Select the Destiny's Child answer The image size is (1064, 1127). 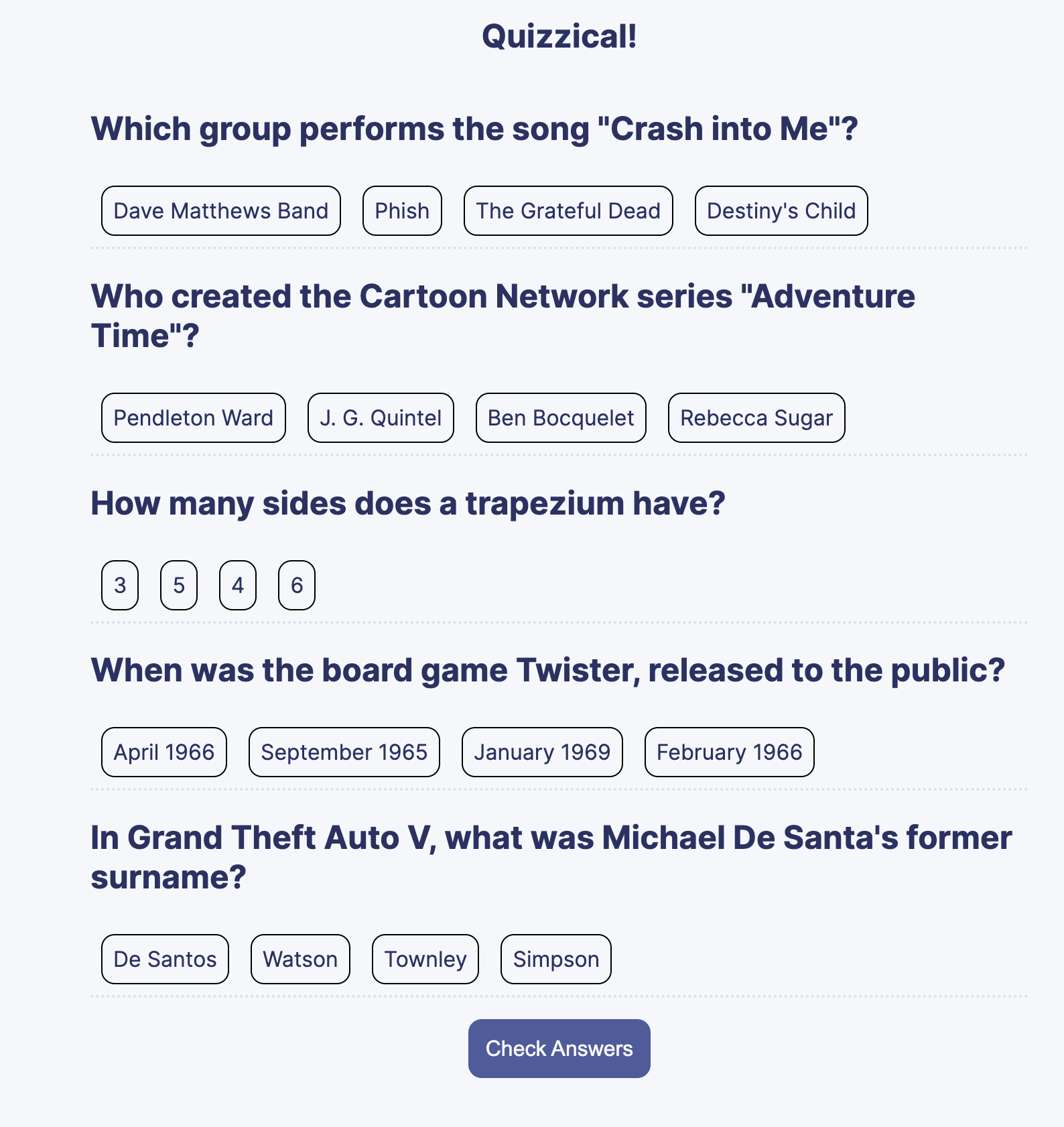pos(781,211)
